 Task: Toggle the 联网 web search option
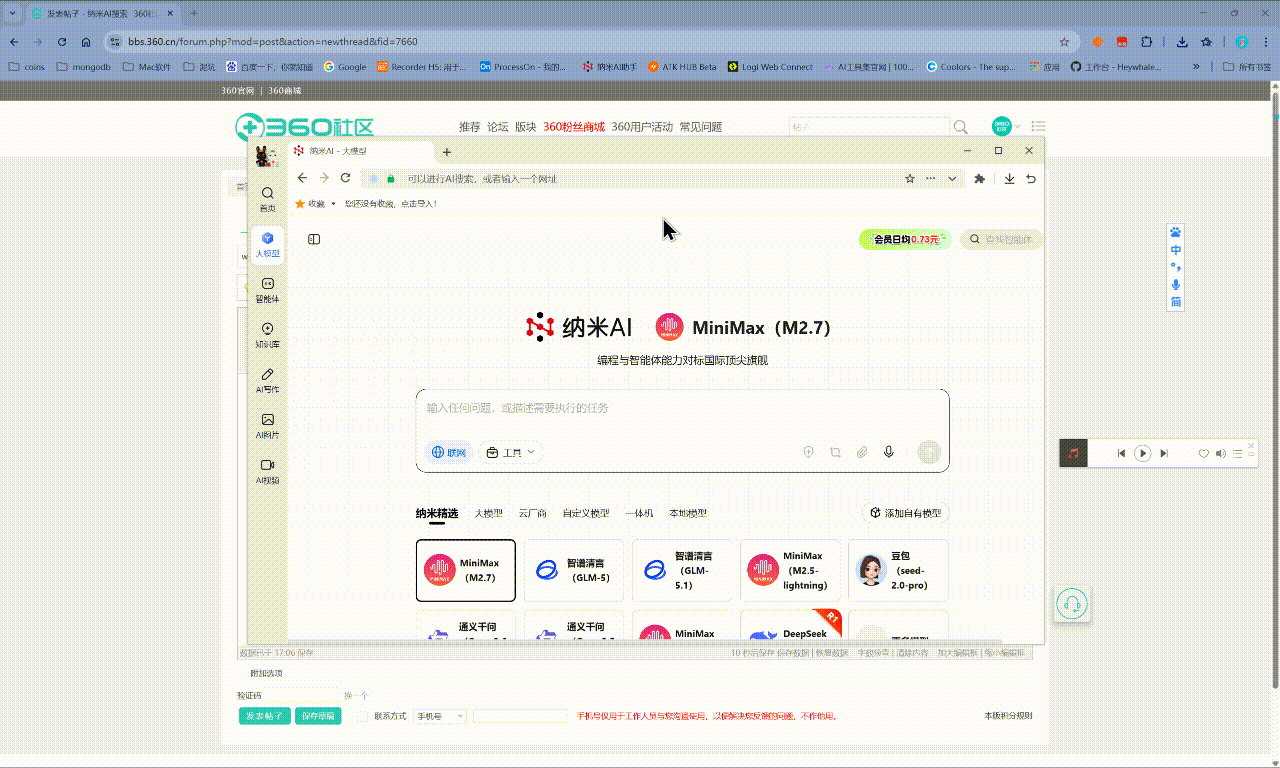pos(449,452)
